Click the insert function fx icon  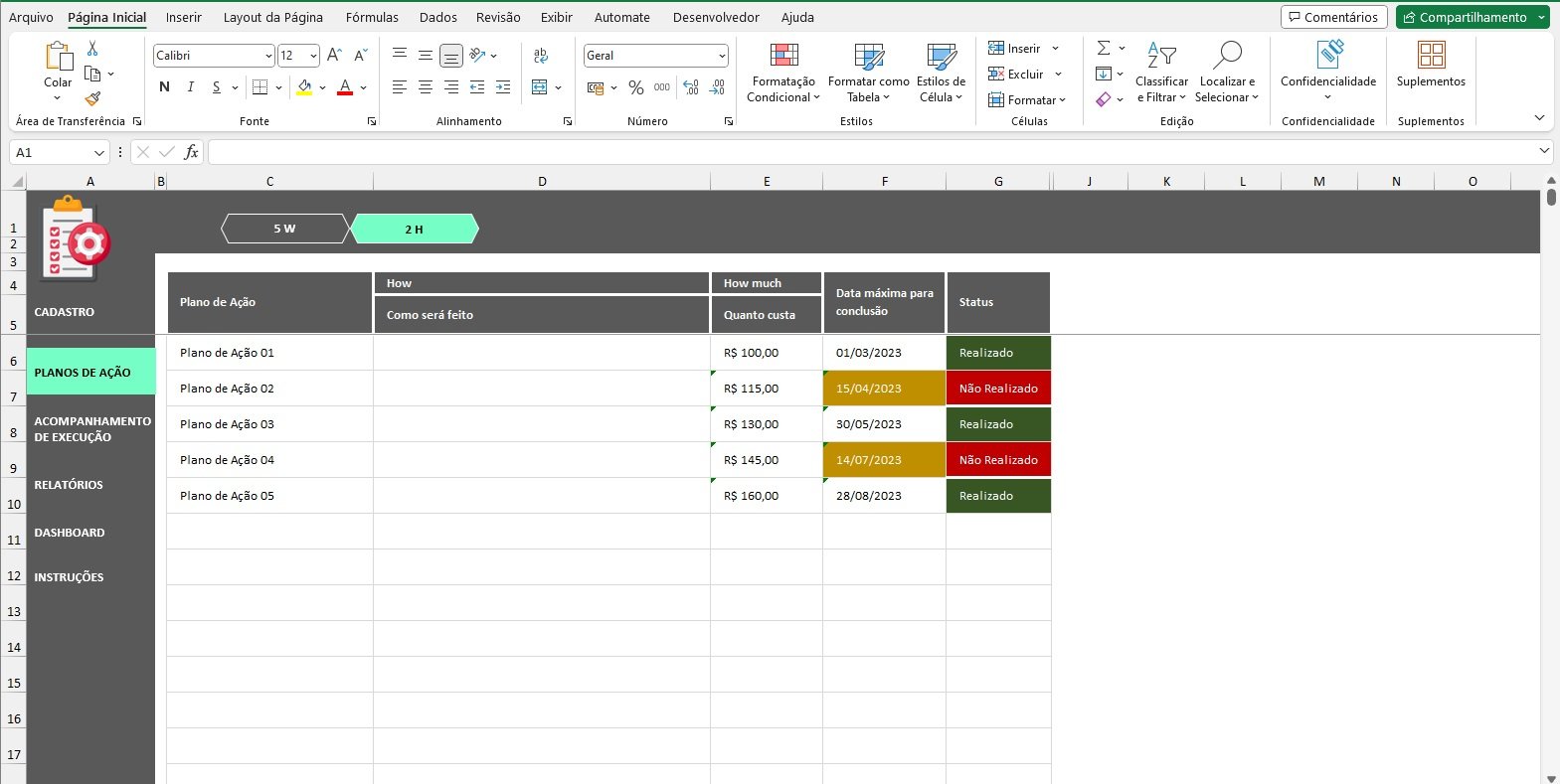[191, 152]
